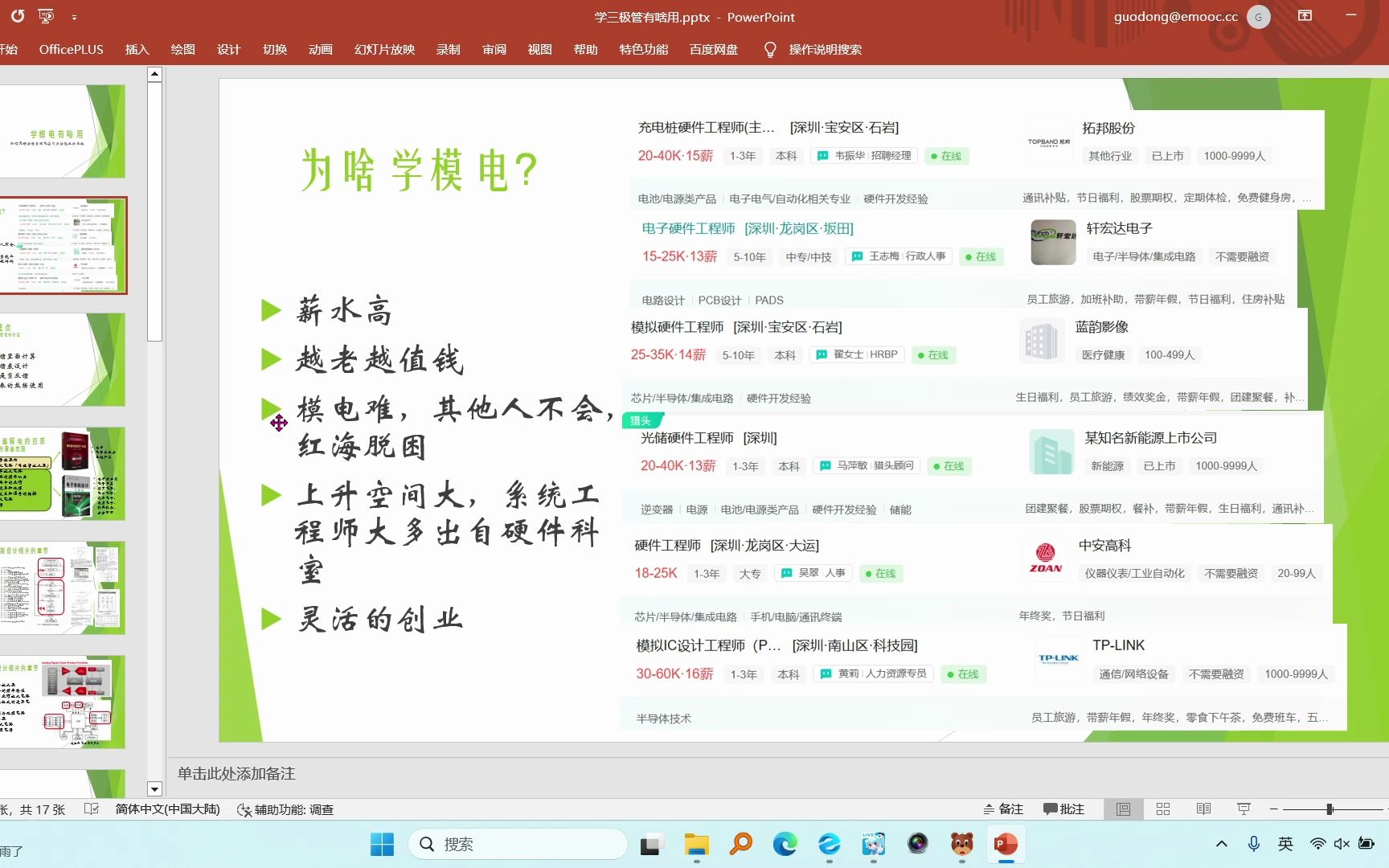Select the highlighted job listings slide thumbnail

63,245
